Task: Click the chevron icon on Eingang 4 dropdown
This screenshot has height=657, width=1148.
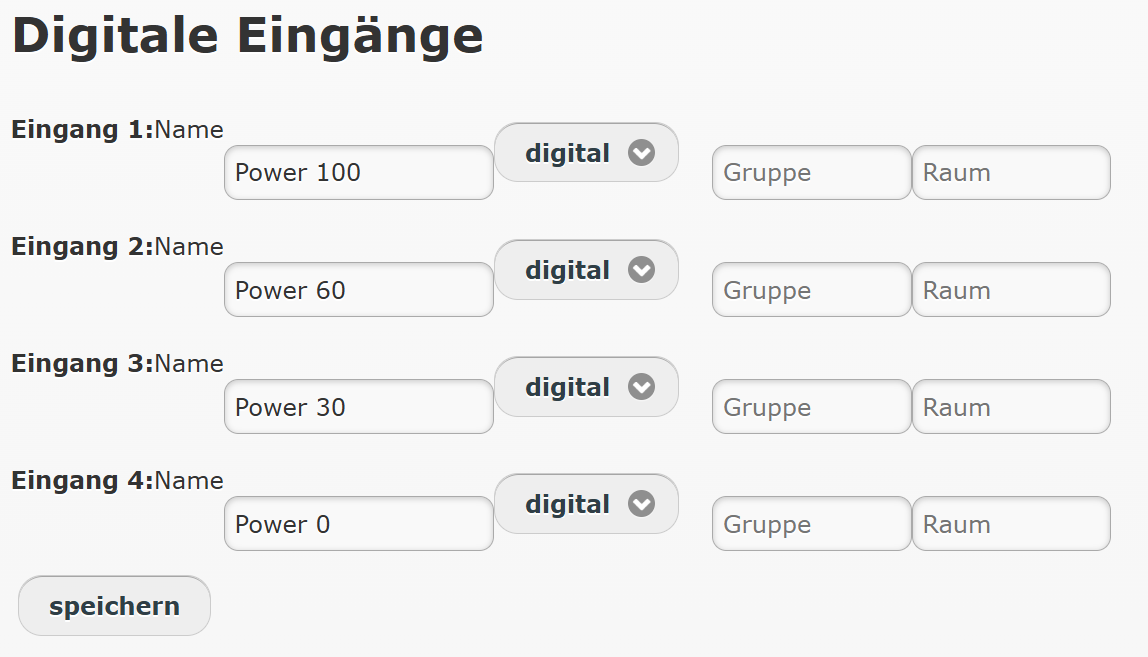Action: (x=641, y=504)
